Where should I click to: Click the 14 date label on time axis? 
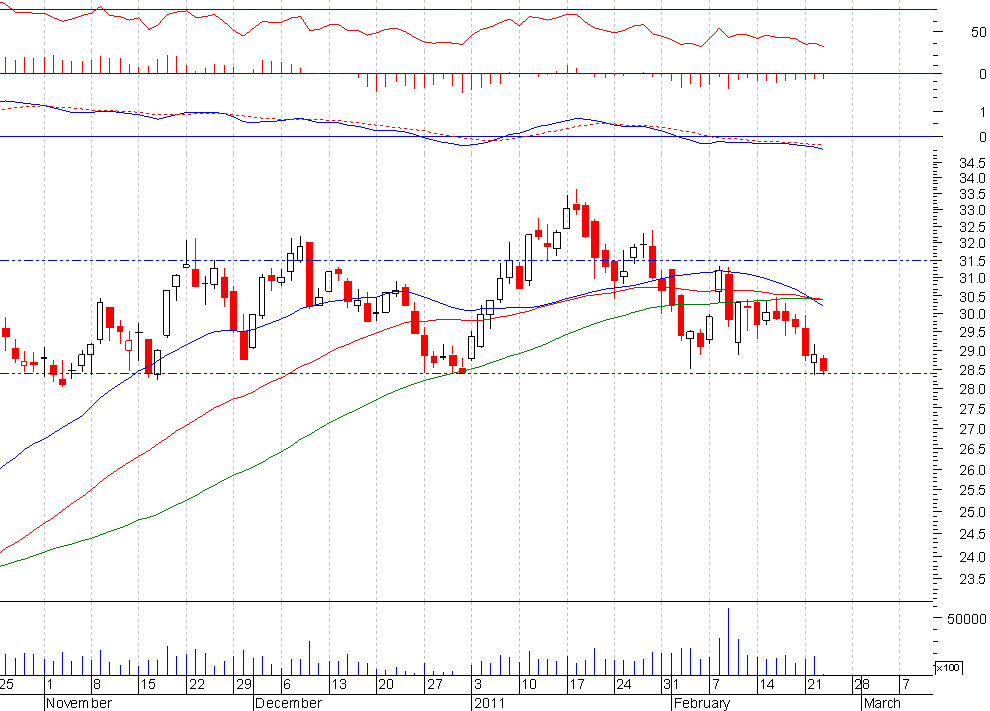pos(766,684)
